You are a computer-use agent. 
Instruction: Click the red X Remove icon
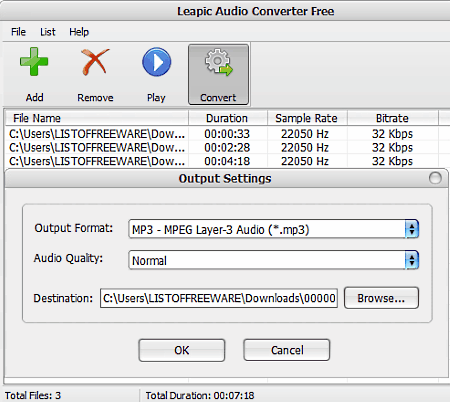(x=95, y=62)
